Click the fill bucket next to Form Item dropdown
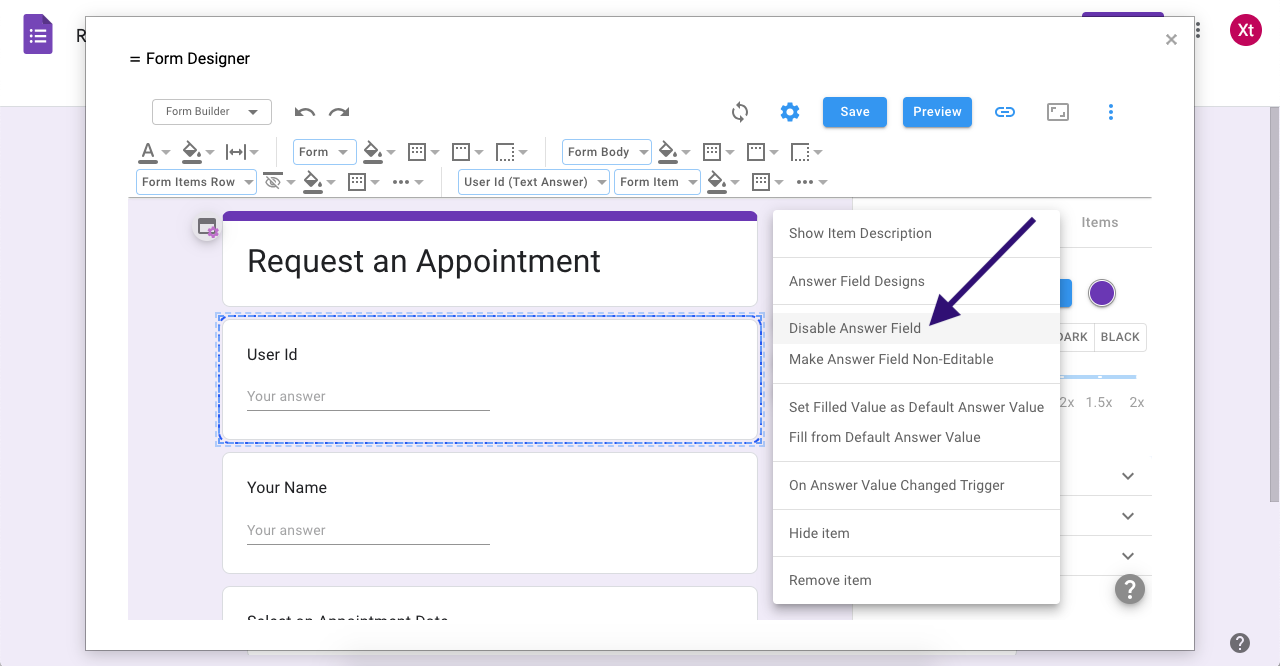 tap(716, 182)
